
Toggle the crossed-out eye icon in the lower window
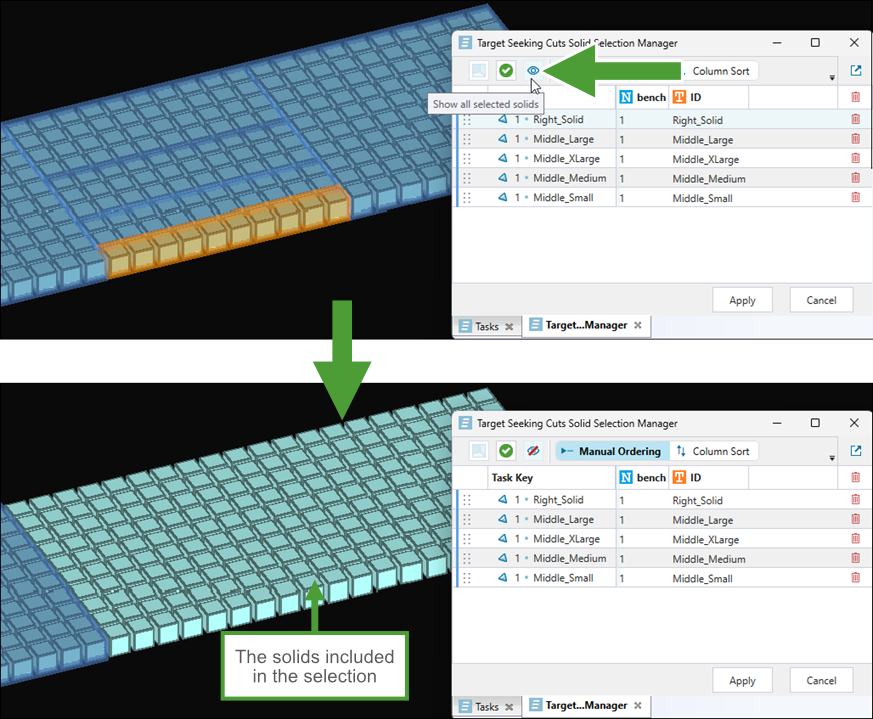pyautogui.click(x=533, y=451)
